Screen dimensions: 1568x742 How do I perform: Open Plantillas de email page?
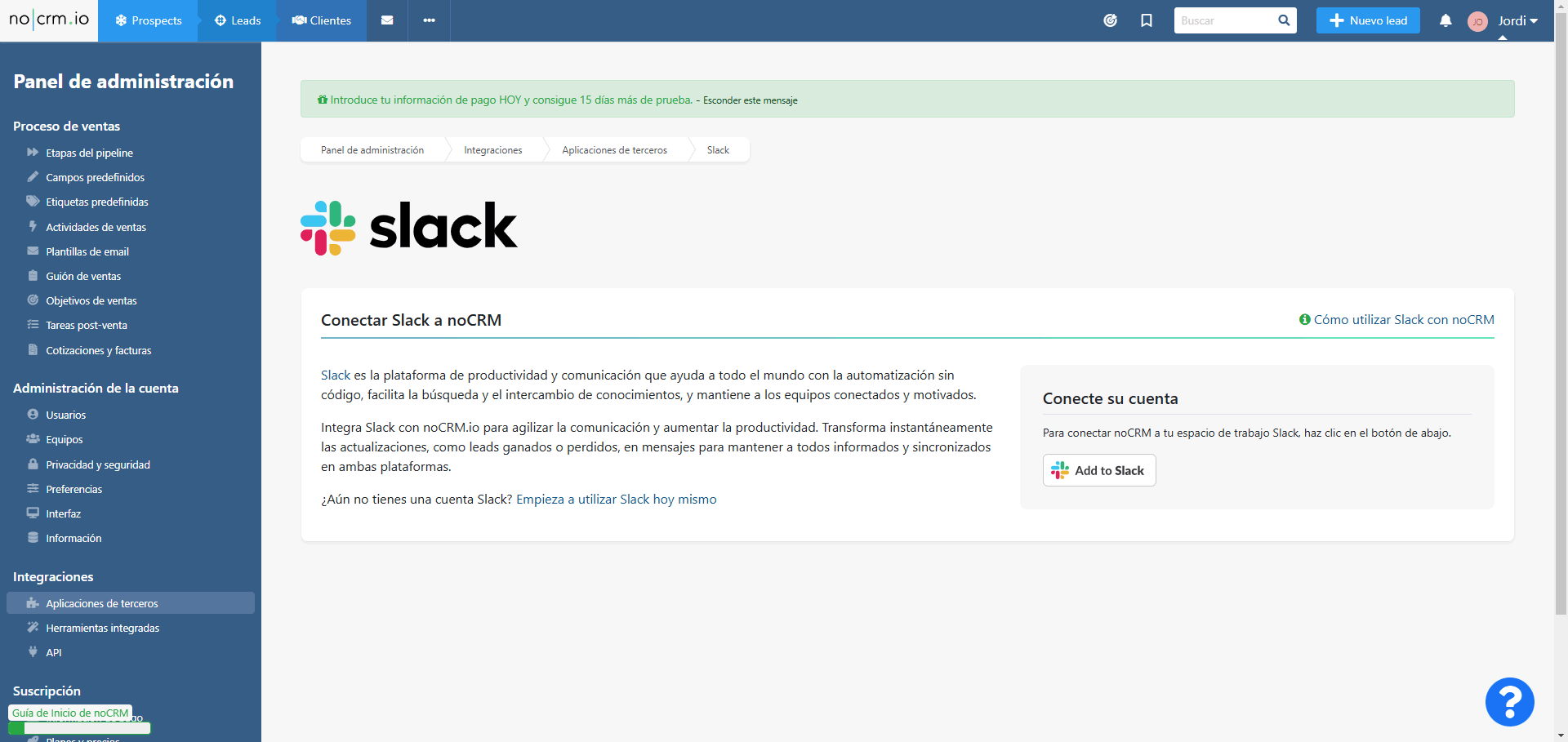tap(87, 251)
